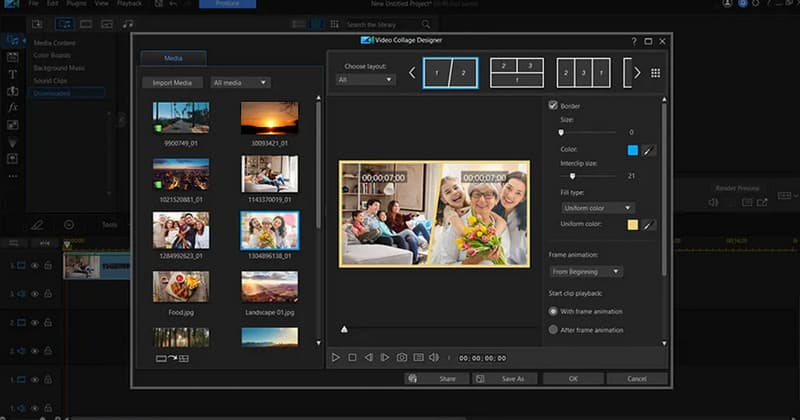This screenshot has width=800, height=420.
Task: Click the library grid view icon
Action: 334,24
